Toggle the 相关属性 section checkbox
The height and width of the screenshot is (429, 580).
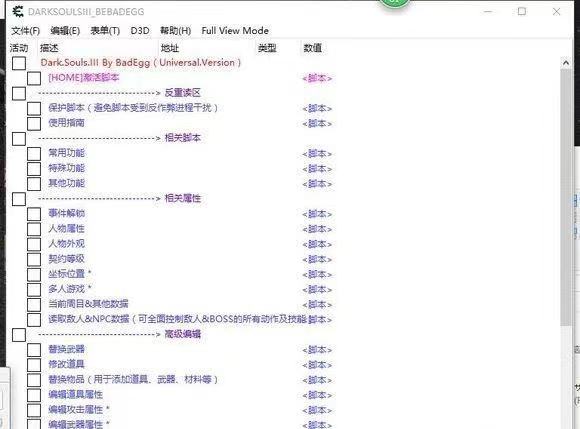pyautogui.click(x=19, y=199)
